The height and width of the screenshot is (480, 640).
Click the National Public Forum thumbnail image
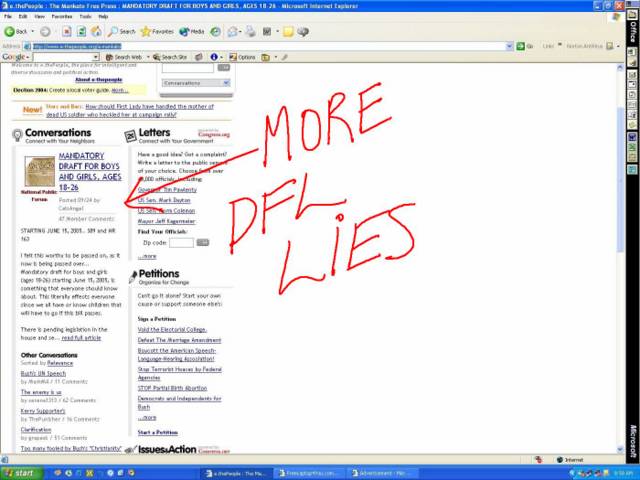coord(40,171)
